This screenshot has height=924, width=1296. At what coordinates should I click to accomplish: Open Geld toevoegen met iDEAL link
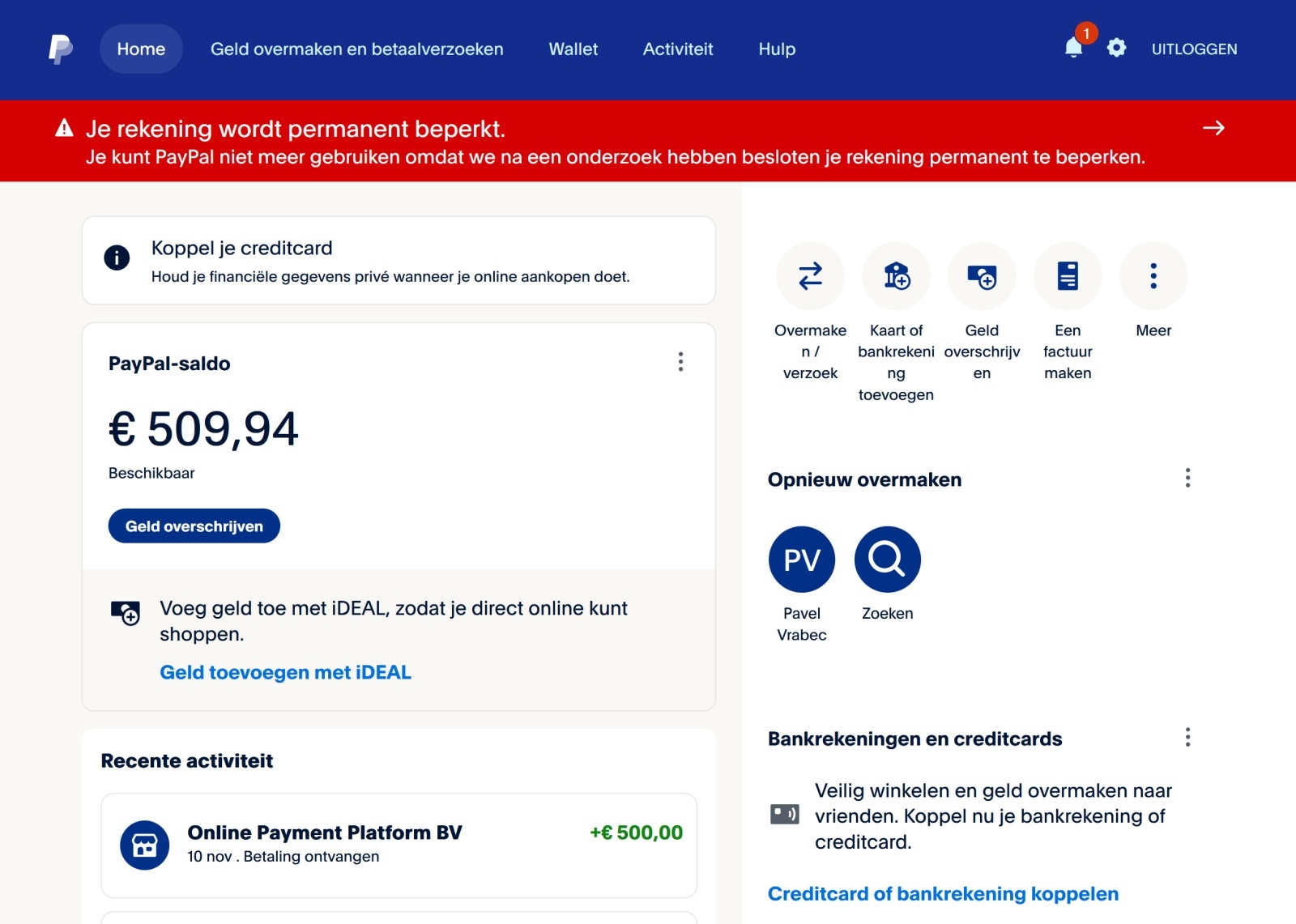(x=285, y=672)
